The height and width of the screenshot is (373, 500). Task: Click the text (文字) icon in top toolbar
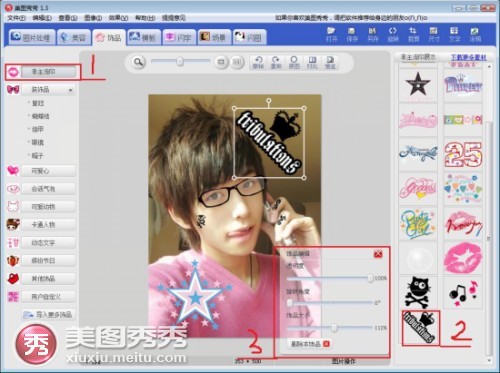coord(454,34)
